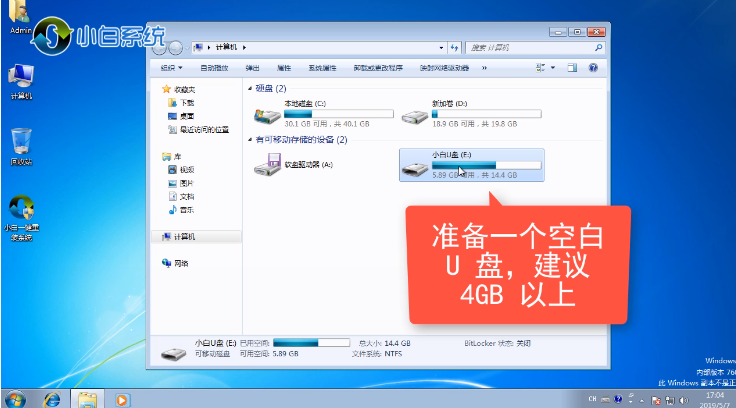Expand the » toolbar overflow chevron
Image resolution: width=736 pixels, height=408 pixels.
[484, 68]
